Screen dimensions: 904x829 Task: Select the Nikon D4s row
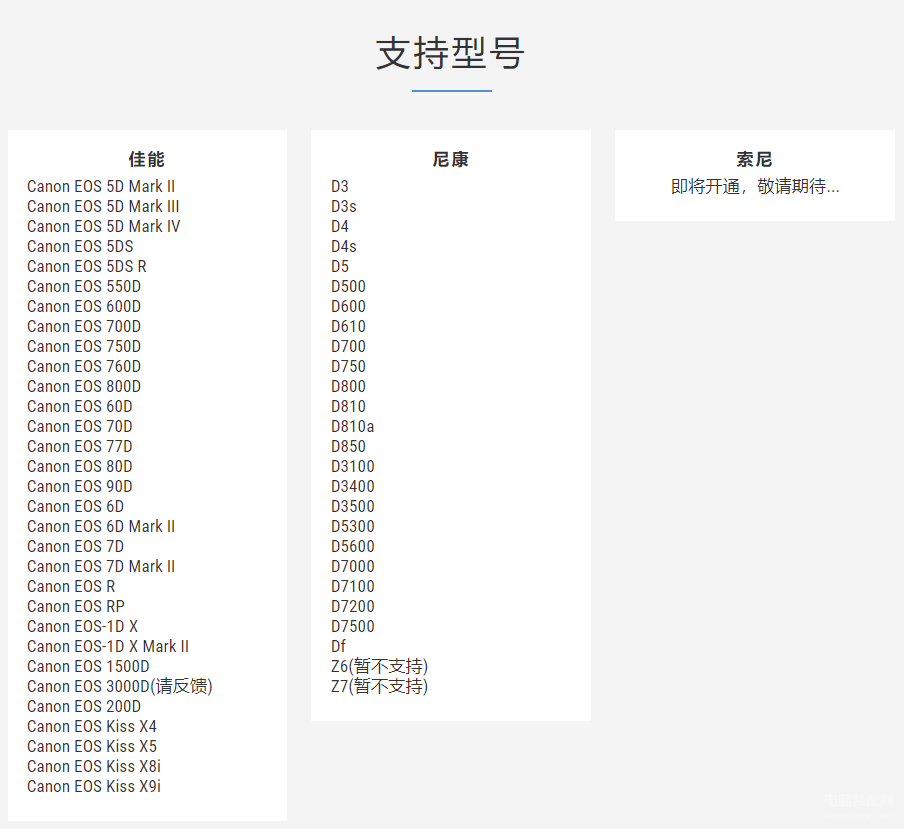344,246
